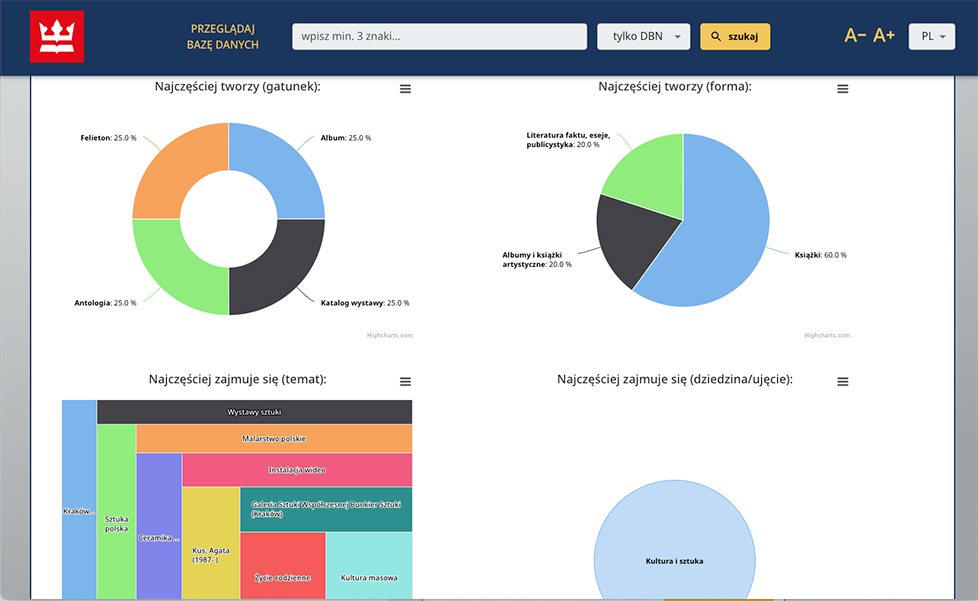Click the 'Malarstwo polskie' treemap tile
Viewport: 978px width, 601px height.
pyautogui.click(x=274, y=439)
